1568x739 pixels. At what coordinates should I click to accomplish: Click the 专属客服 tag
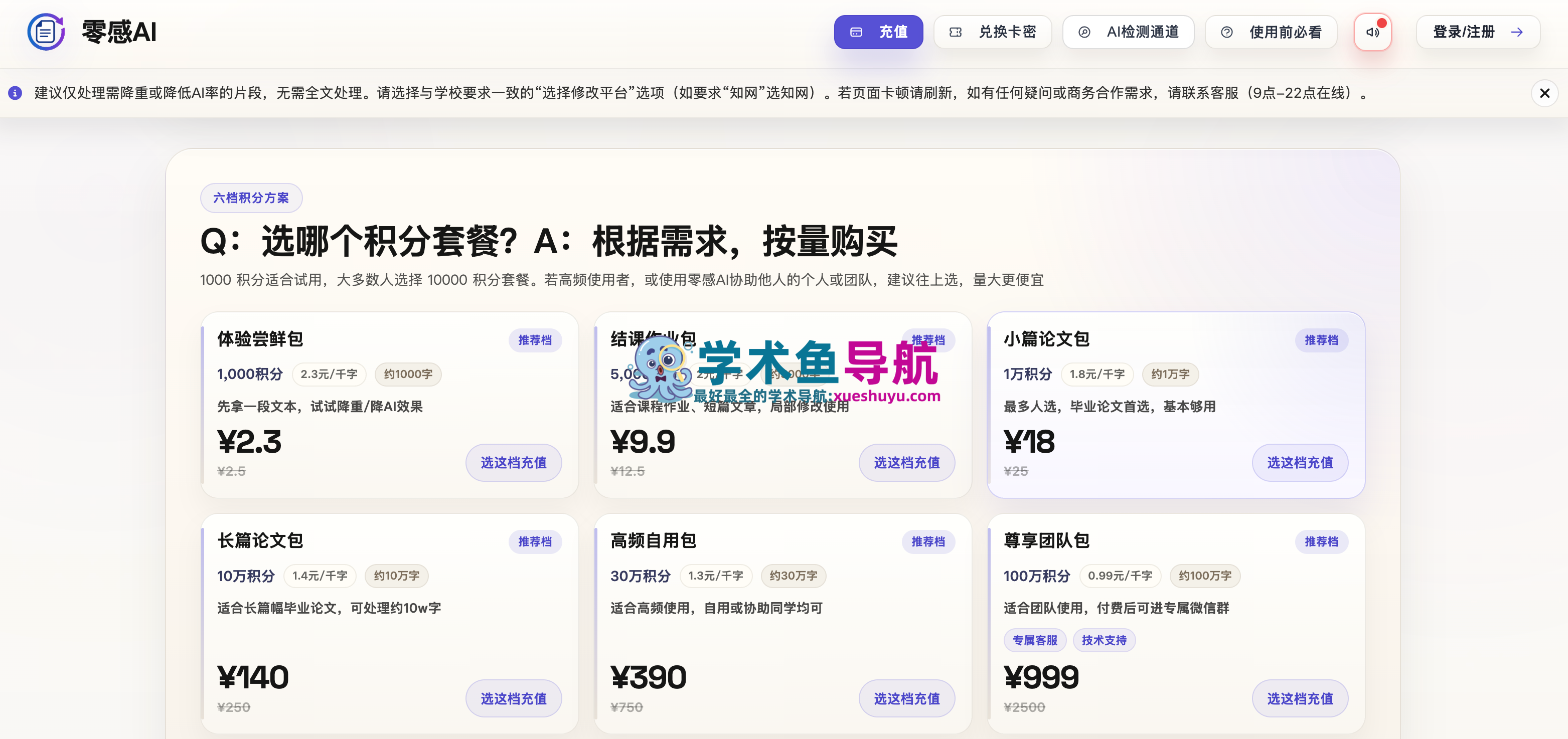point(1035,640)
